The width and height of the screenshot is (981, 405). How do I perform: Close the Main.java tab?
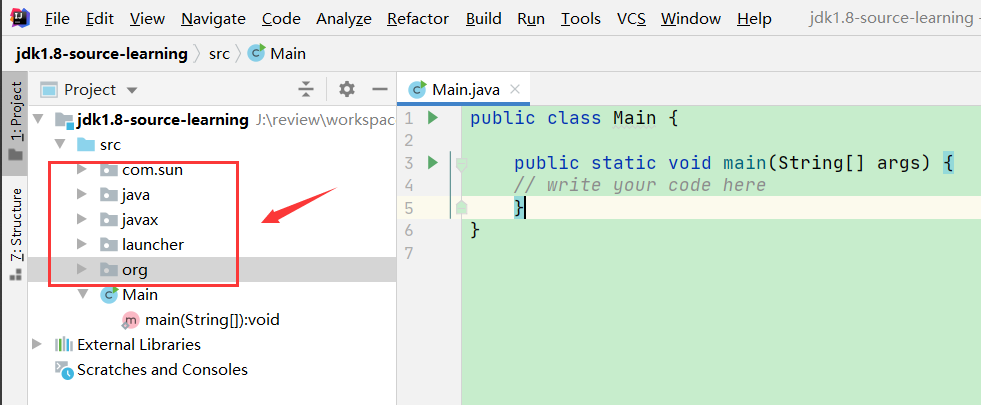[x=515, y=89]
